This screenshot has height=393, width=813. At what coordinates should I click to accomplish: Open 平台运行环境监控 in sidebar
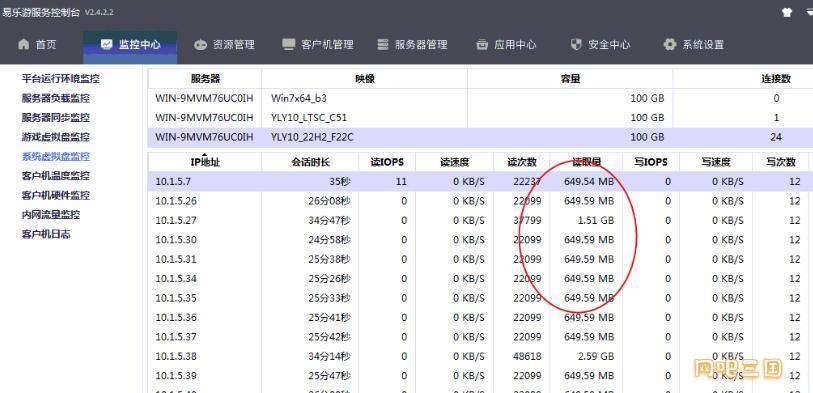[61, 79]
